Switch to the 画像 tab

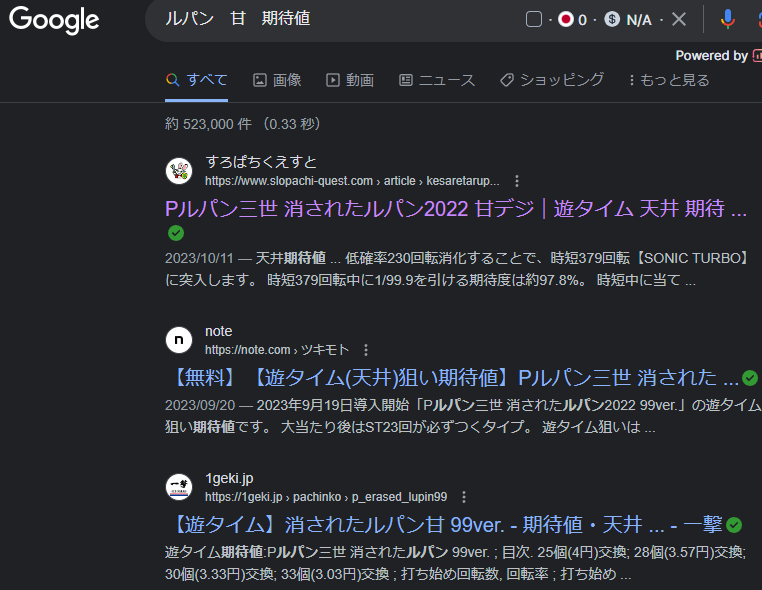click(277, 80)
